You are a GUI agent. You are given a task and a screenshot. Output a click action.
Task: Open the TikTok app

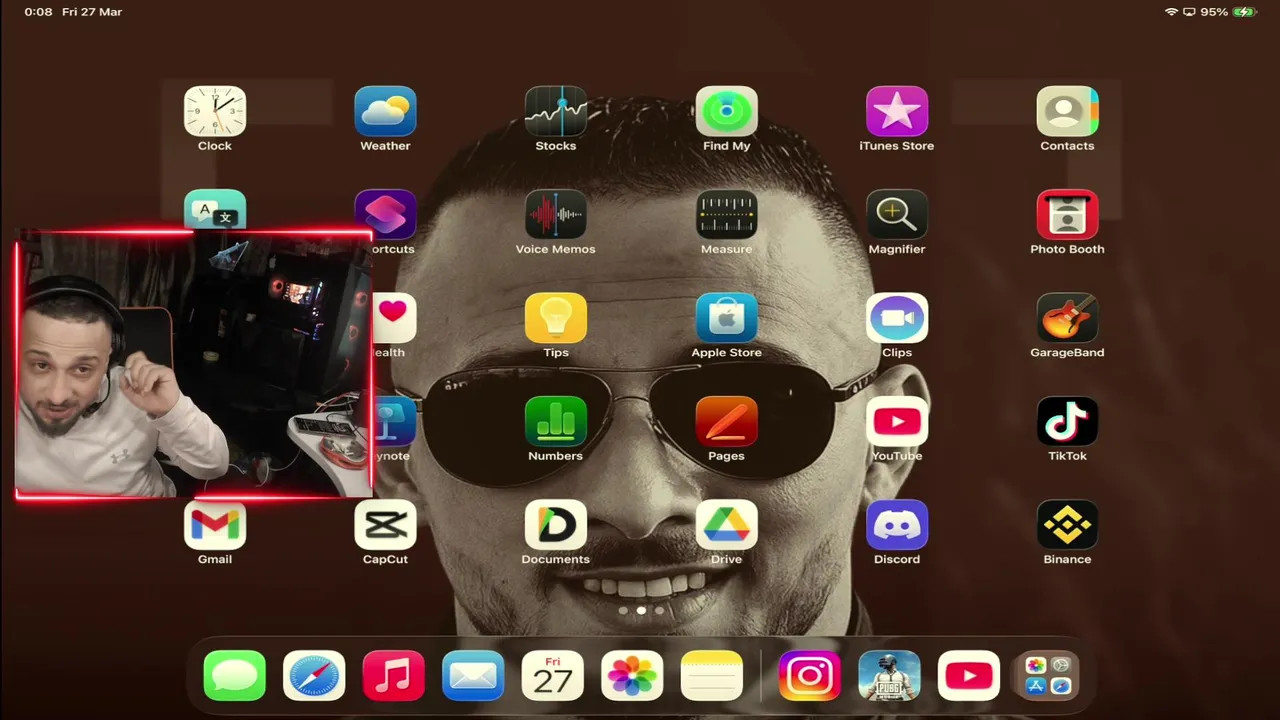pyautogui.click(x=1067, y=421)
